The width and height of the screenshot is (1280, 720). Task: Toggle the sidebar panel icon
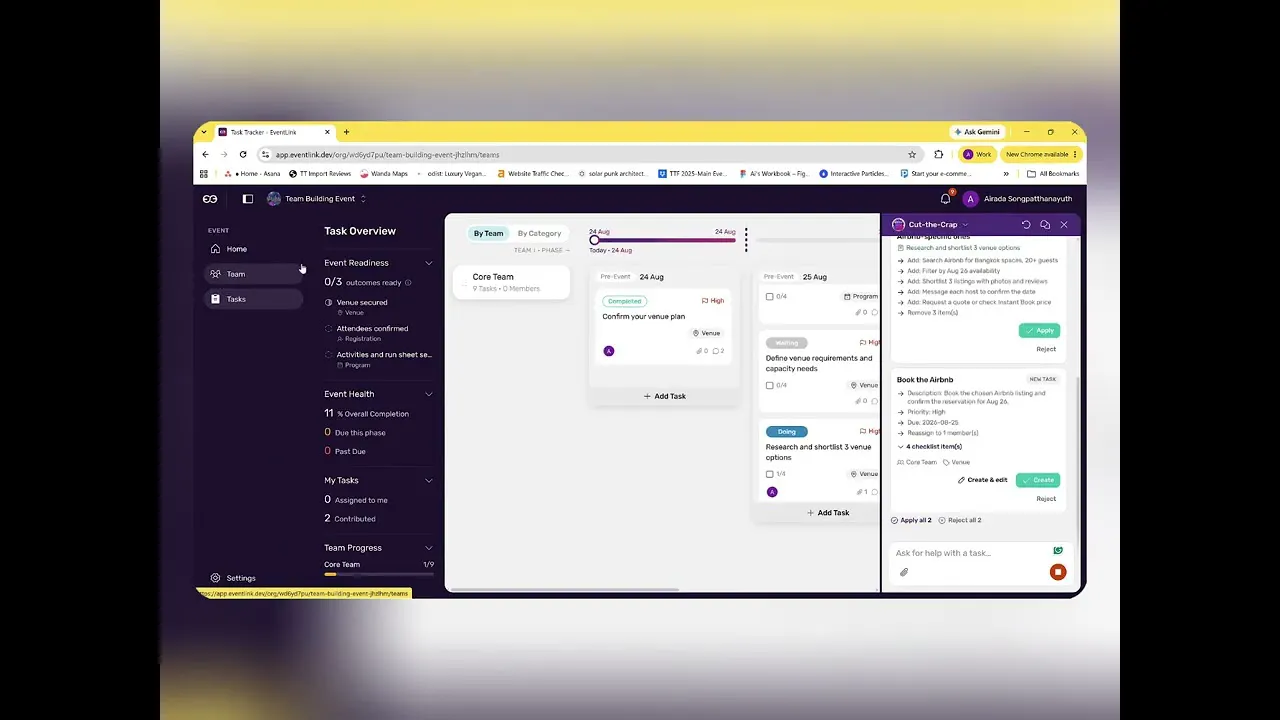click(x=248, y=199)
